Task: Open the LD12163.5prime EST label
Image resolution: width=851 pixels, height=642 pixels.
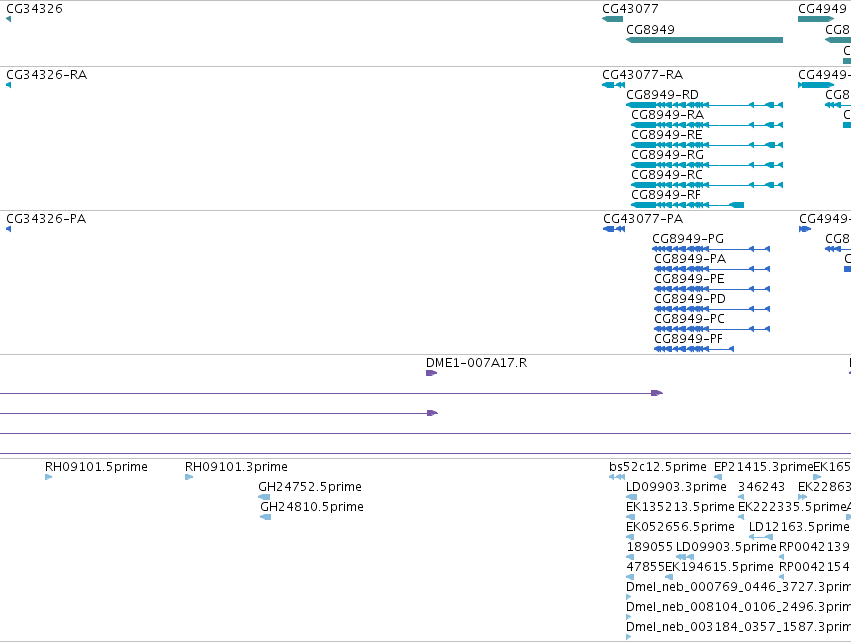Action: coord(799,527)
